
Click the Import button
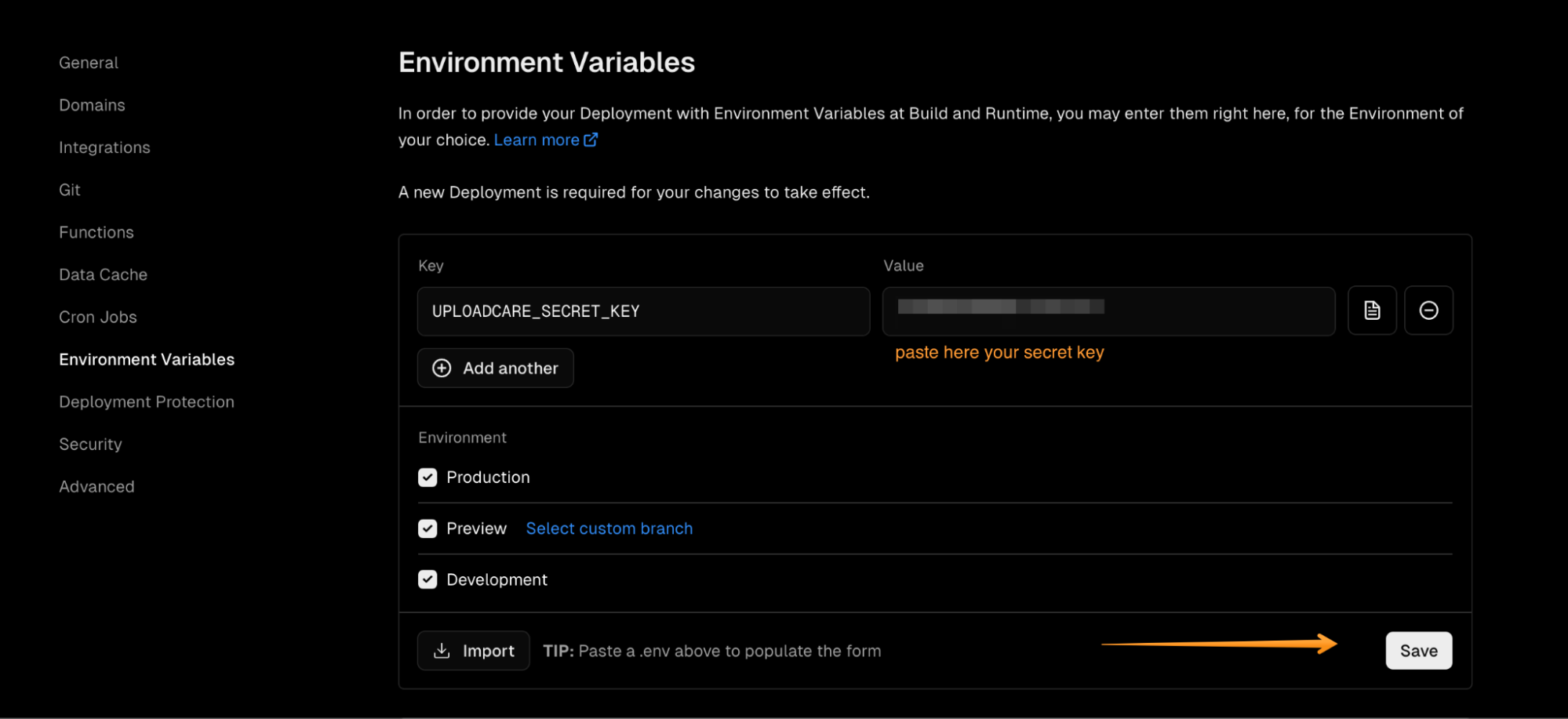pos(473,650)
